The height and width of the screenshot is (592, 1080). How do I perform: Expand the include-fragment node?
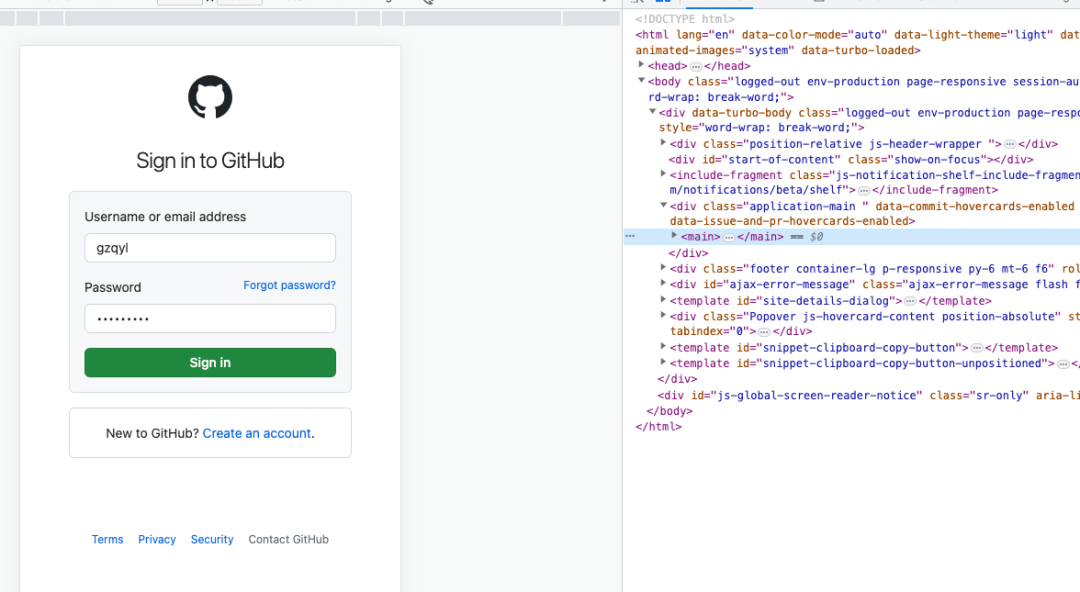point(663,174)
